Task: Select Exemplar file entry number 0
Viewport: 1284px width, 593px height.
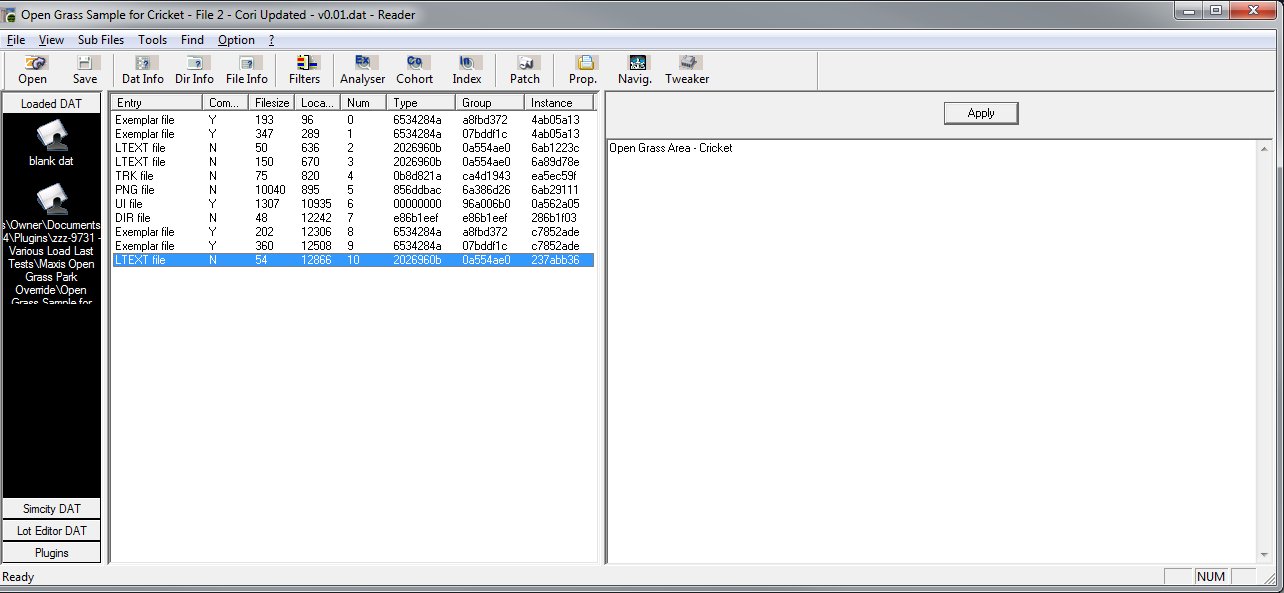Action: point(353,120)
